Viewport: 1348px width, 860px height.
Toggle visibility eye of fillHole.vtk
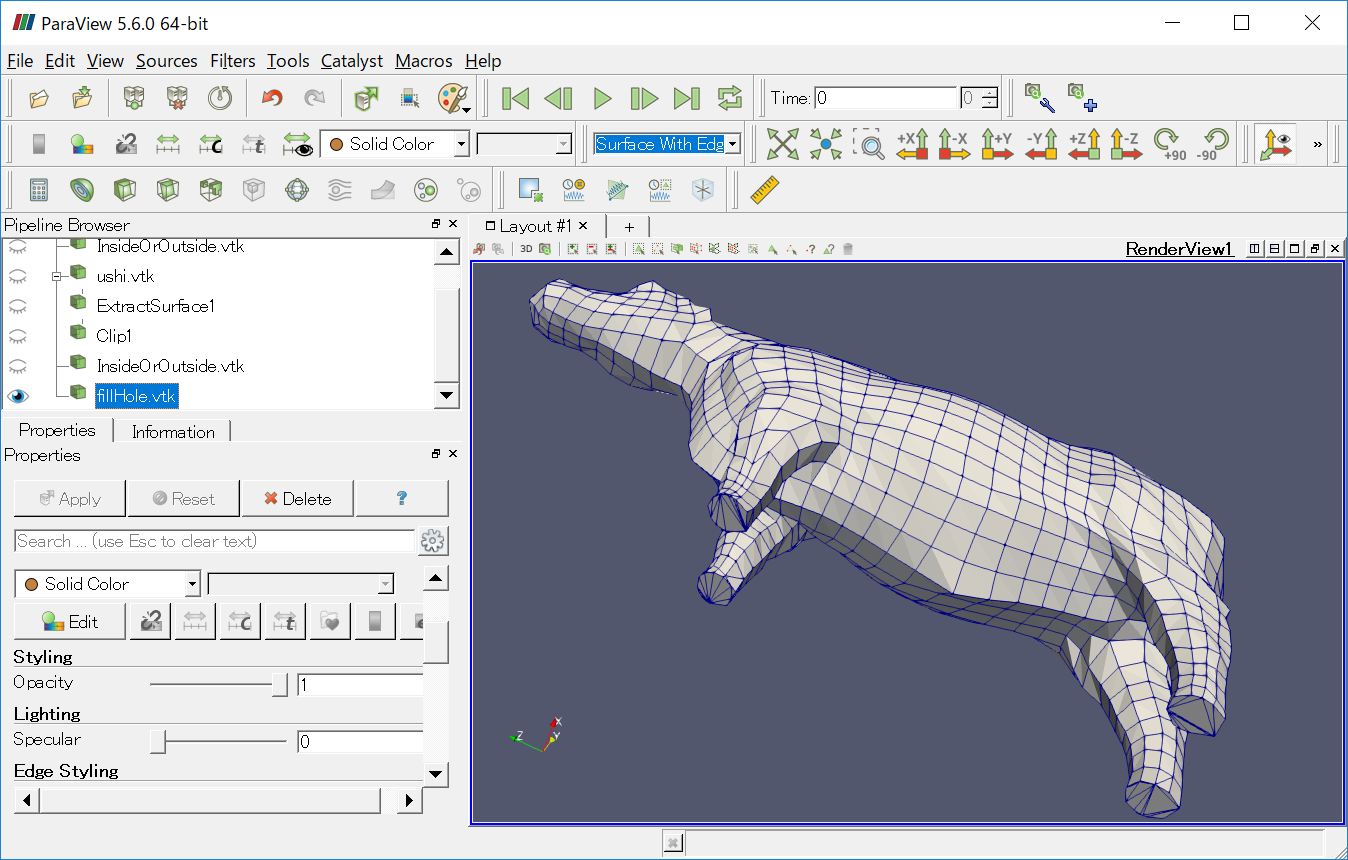pos(18,396)
